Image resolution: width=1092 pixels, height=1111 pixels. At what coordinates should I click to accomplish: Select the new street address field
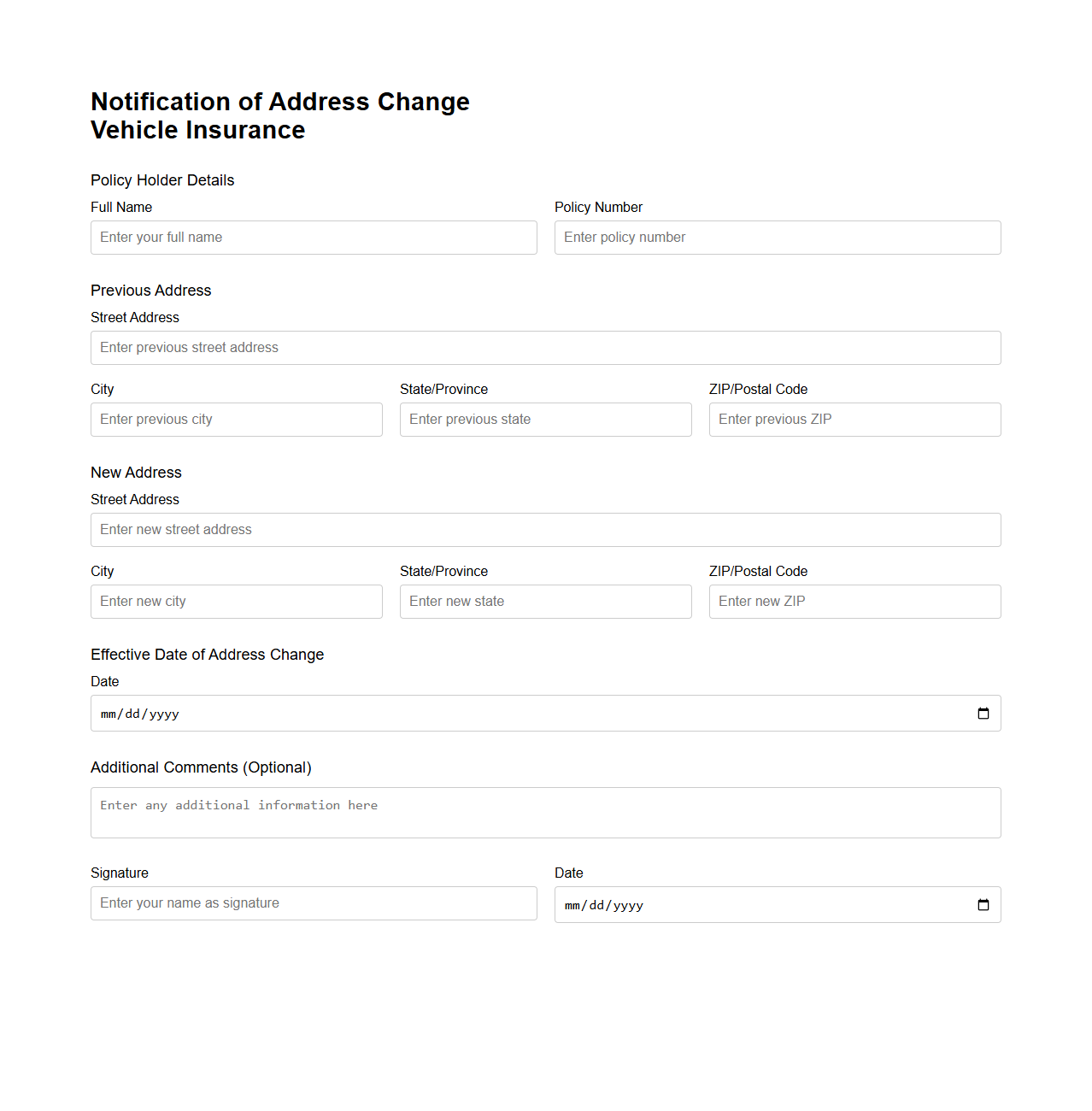pos(545,530)
